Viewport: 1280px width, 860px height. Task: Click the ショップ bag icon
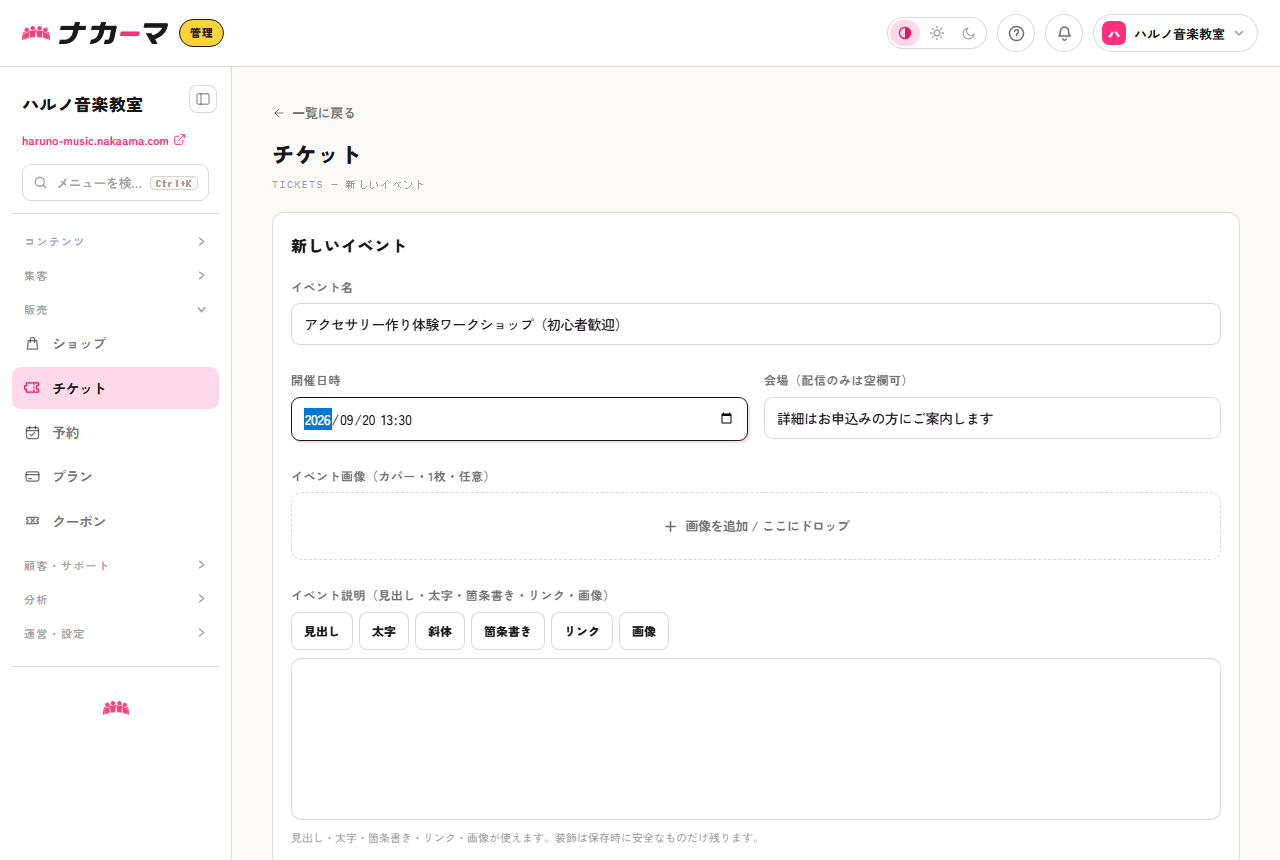click(x=32, y=343)
